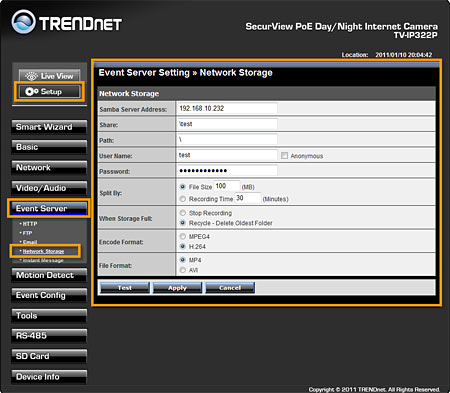This screenshot has height=393, width=450.
Task: Open the Setup page
Action: tap(49, 91)
